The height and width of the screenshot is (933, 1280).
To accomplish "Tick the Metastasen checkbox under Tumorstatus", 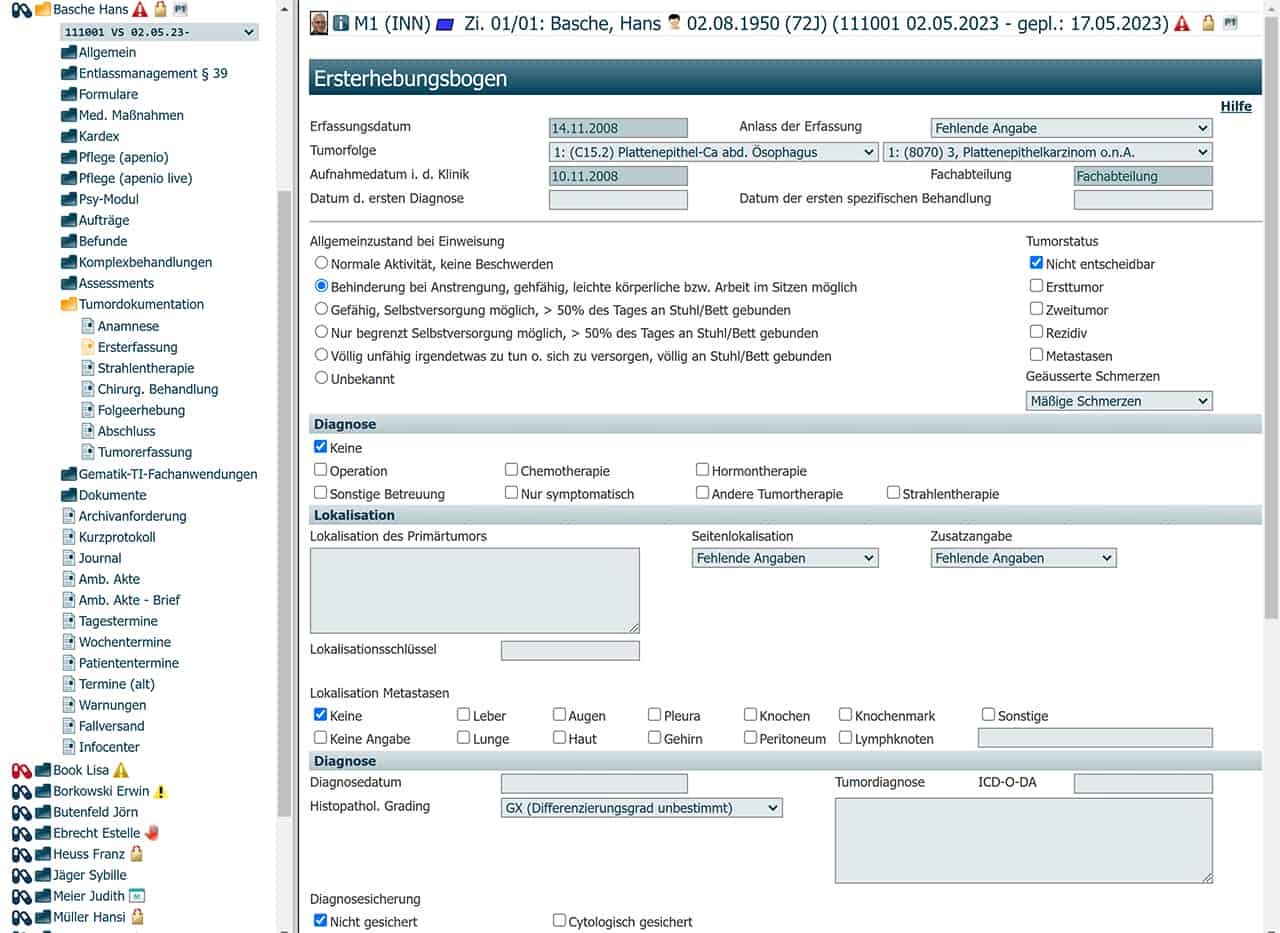I will [x=1036, y=355].
